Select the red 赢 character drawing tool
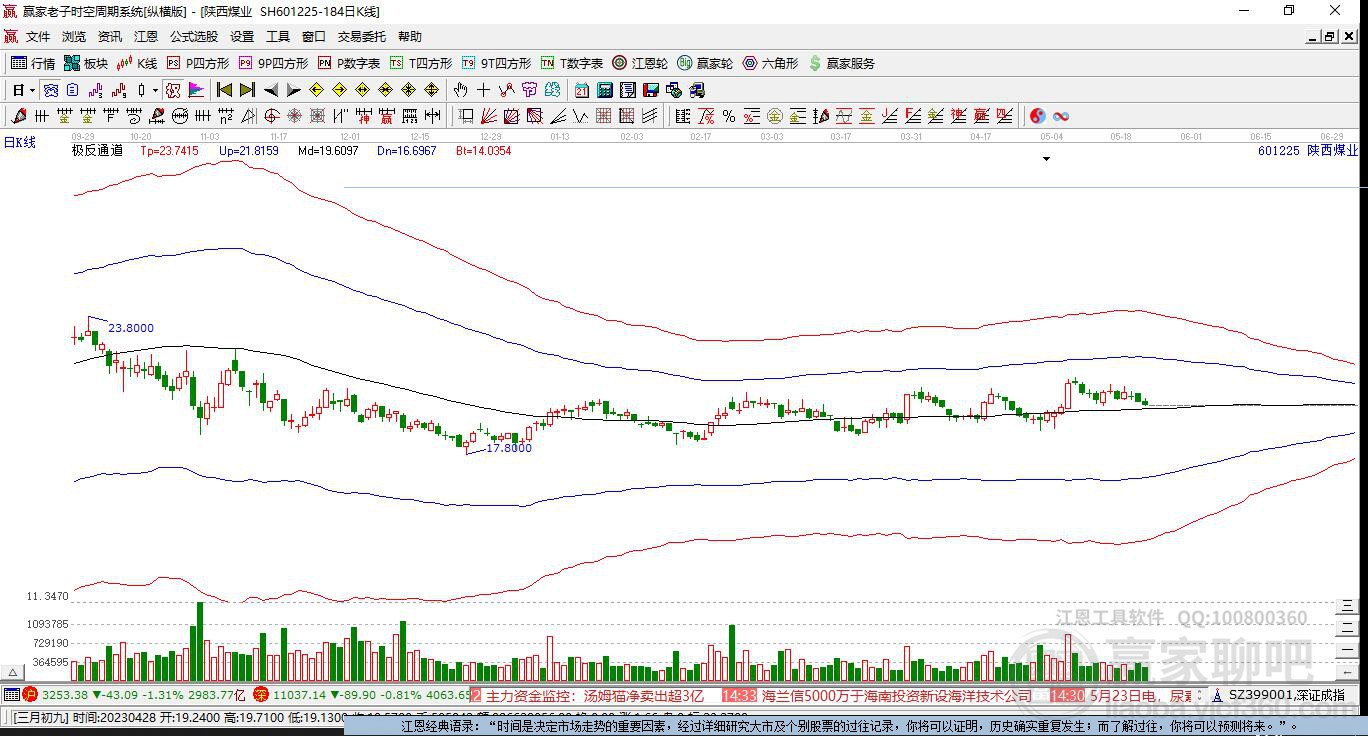 pyautogui.click(x=386, y=116)
